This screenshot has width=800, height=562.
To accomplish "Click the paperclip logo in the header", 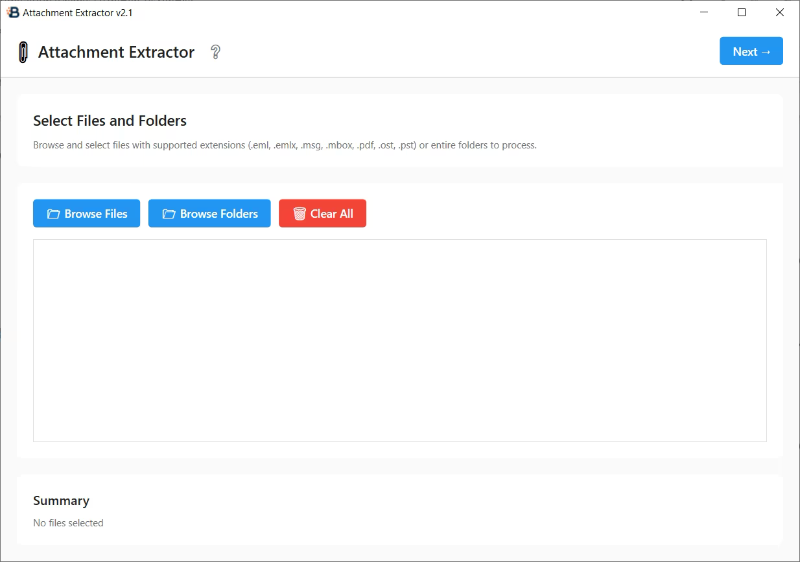I will pos(23,52).
